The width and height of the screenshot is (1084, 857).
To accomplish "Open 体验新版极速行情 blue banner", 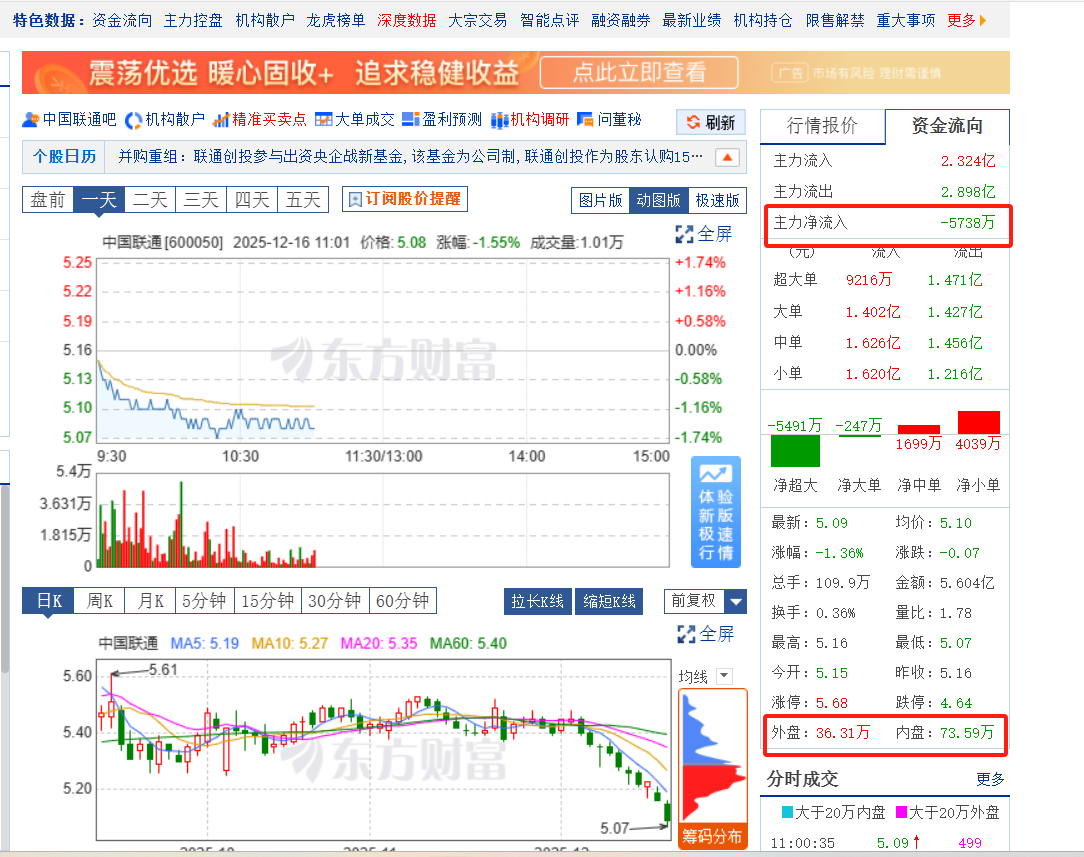I will (x=716, y=512).
